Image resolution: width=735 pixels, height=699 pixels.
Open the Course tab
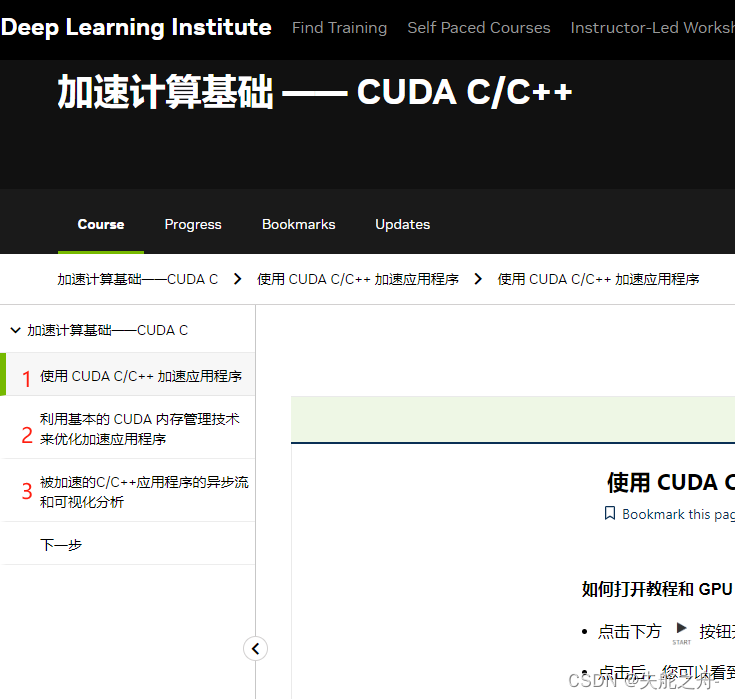101,225
